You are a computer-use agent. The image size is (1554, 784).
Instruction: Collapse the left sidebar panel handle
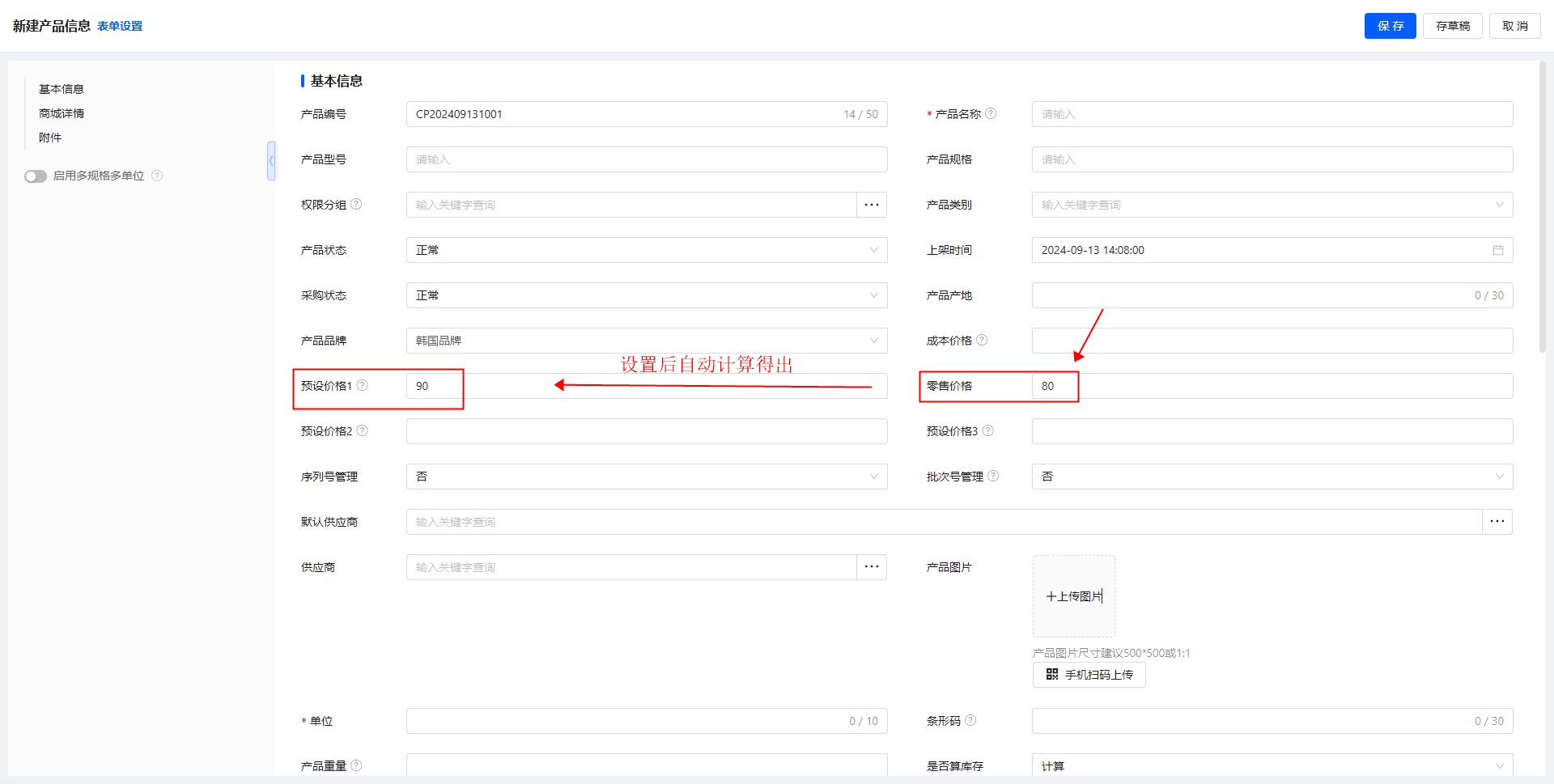click(271, 161)
